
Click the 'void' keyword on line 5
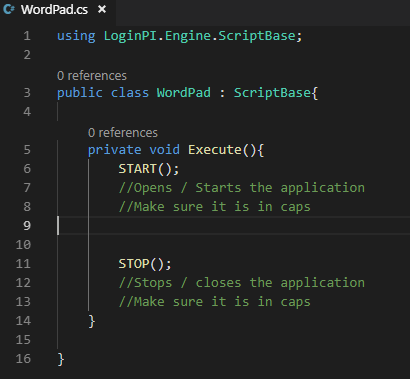164,150
